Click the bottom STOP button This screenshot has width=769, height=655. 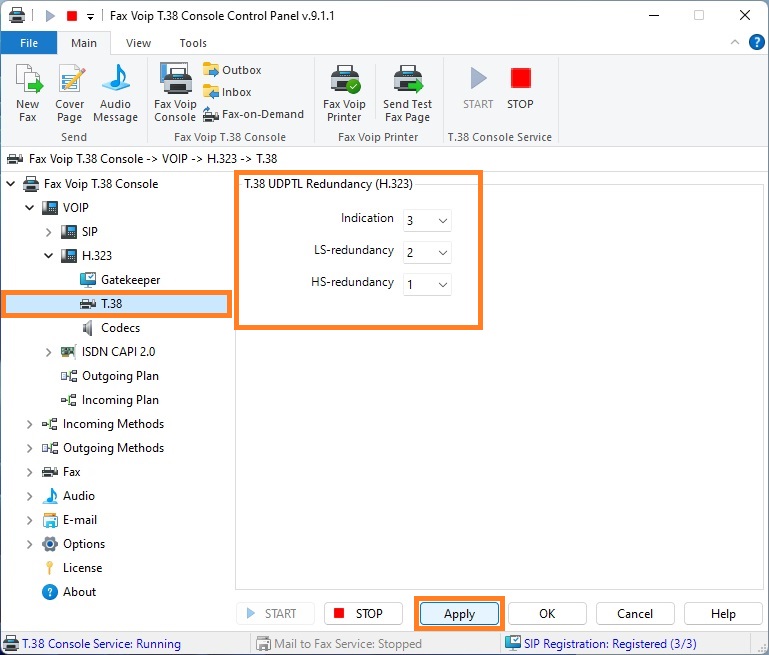pyautogui.click(x=363, y=613)
